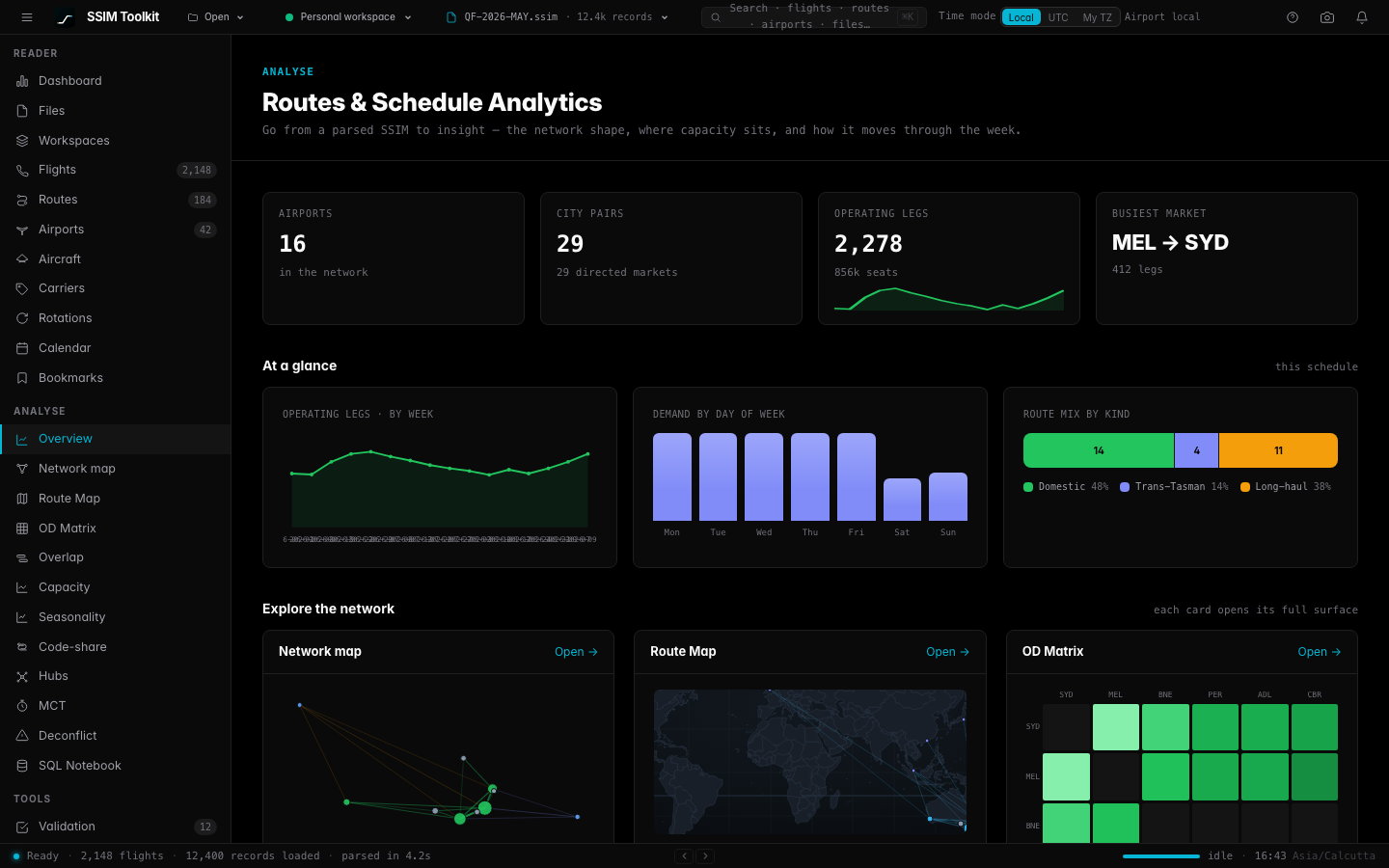
Task: Click the Carriers tag icon
Action: coord(22,288)
